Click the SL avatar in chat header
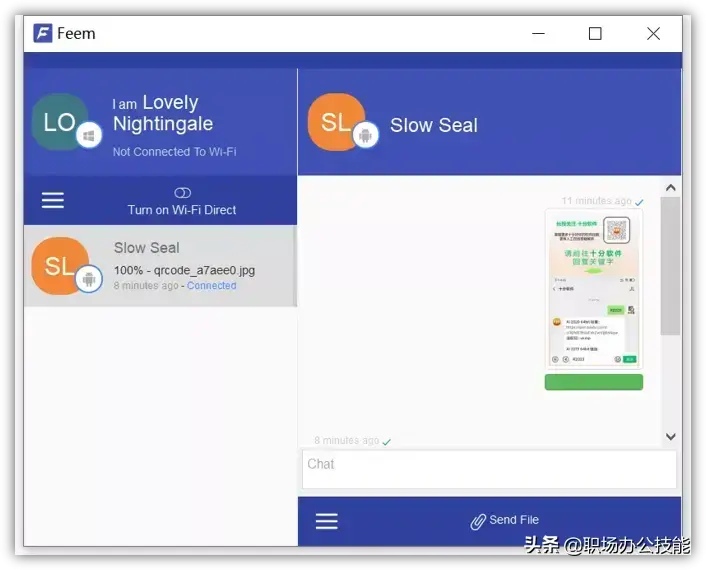 (x=334, y=122)
